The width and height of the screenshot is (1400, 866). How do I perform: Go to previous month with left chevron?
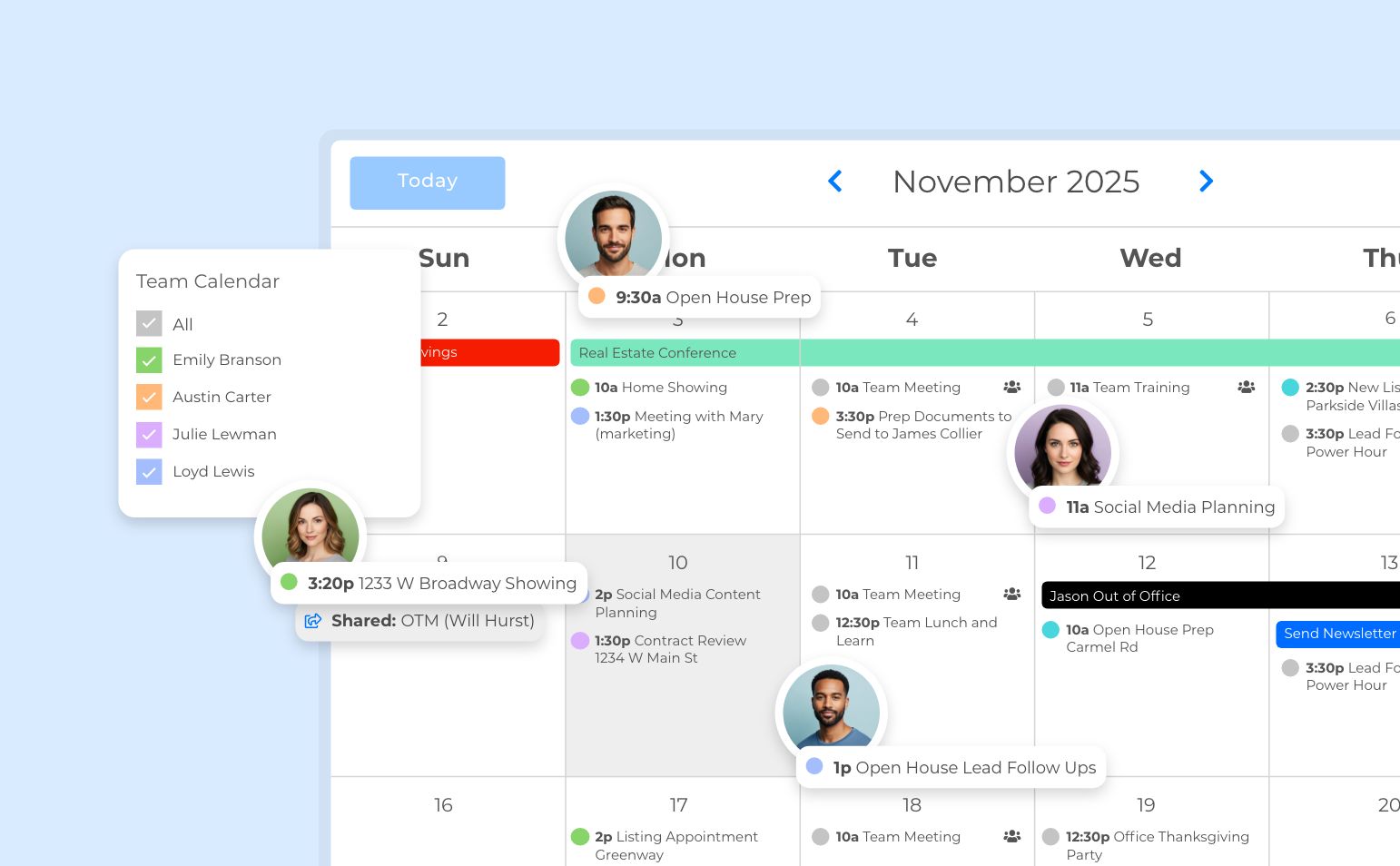click(835, 182)
